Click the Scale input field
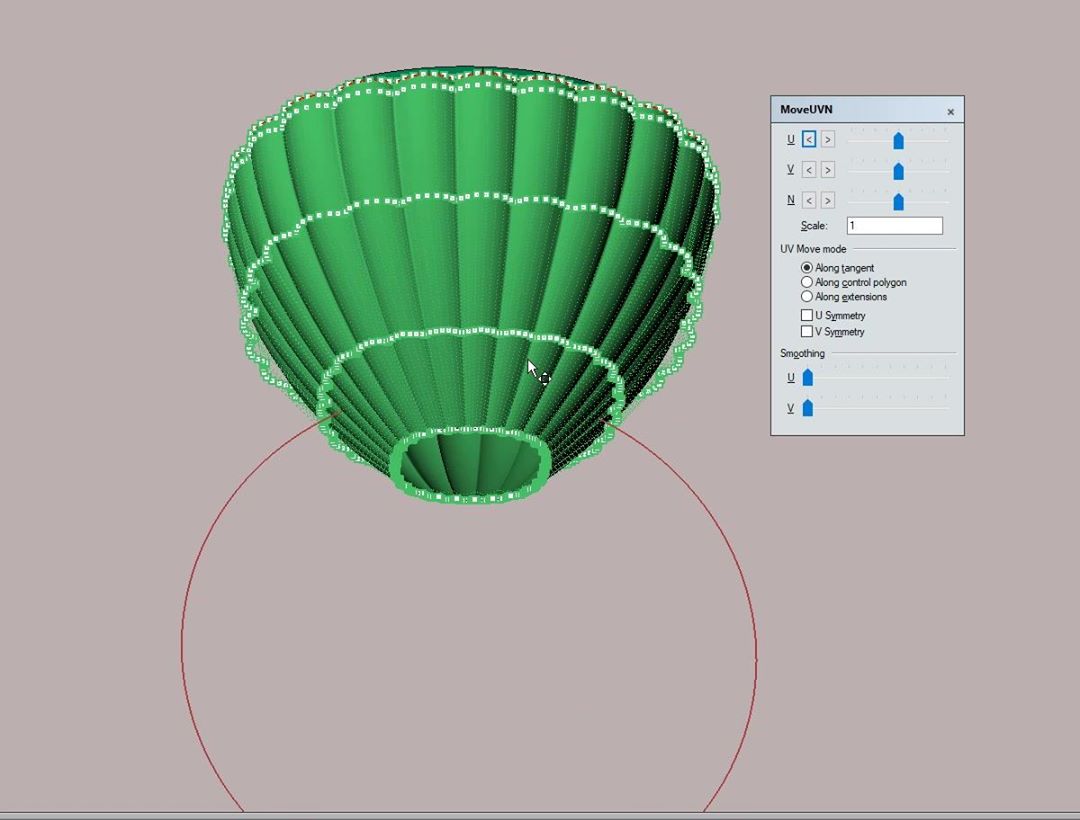 pyautogui.click(x=895, y=226)
